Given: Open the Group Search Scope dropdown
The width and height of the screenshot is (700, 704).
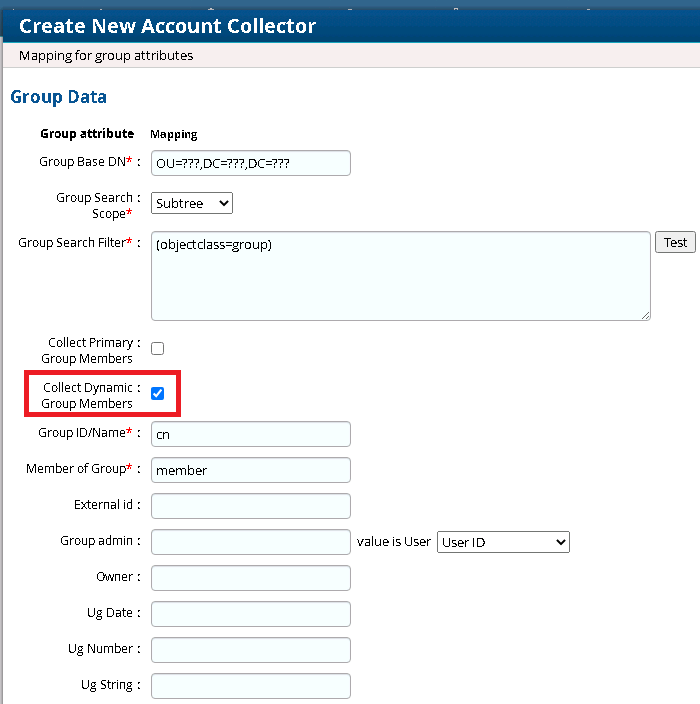Looking at the screenshot, I should [192, 203].
